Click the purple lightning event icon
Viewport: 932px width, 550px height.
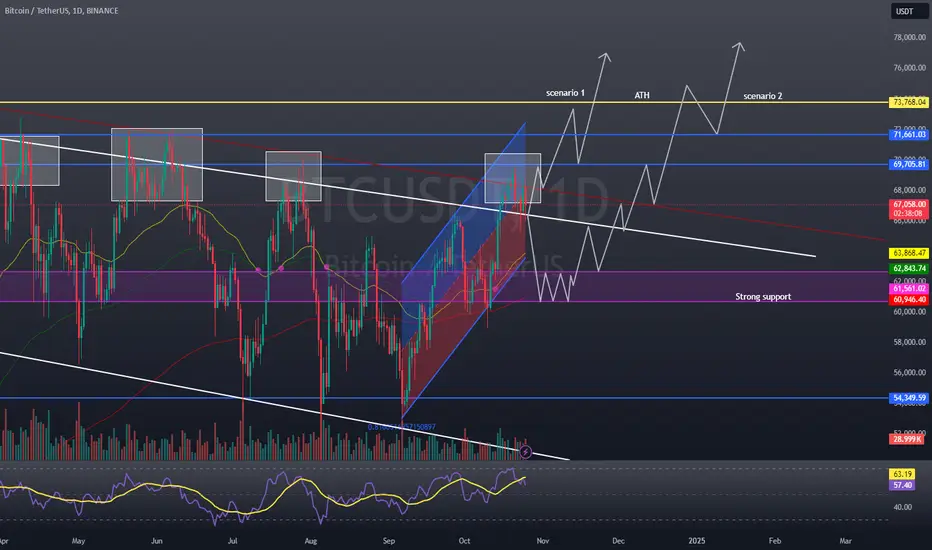coord(525,452)
